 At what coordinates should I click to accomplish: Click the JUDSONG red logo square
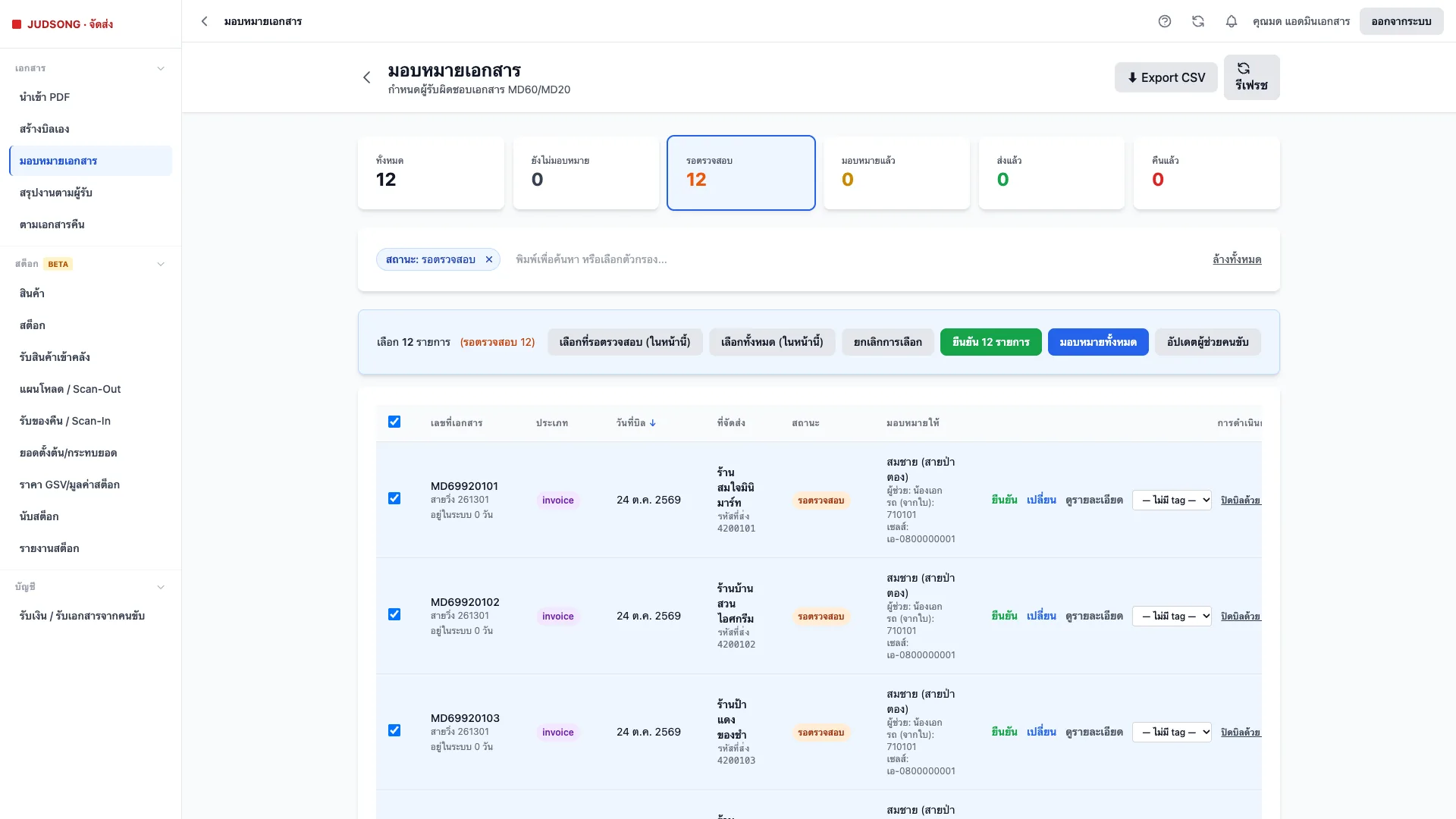(17, 24)
